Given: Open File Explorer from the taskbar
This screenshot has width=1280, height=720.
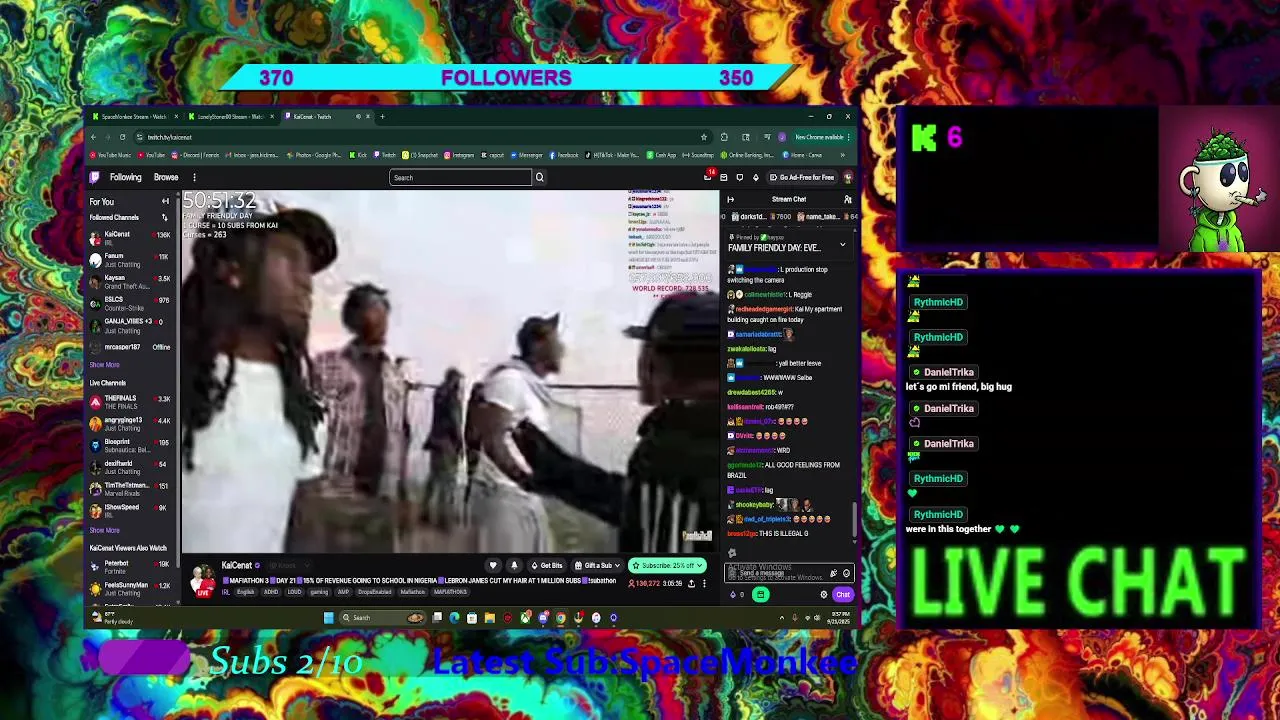Looking at the screenshot, I should (489, 618).
